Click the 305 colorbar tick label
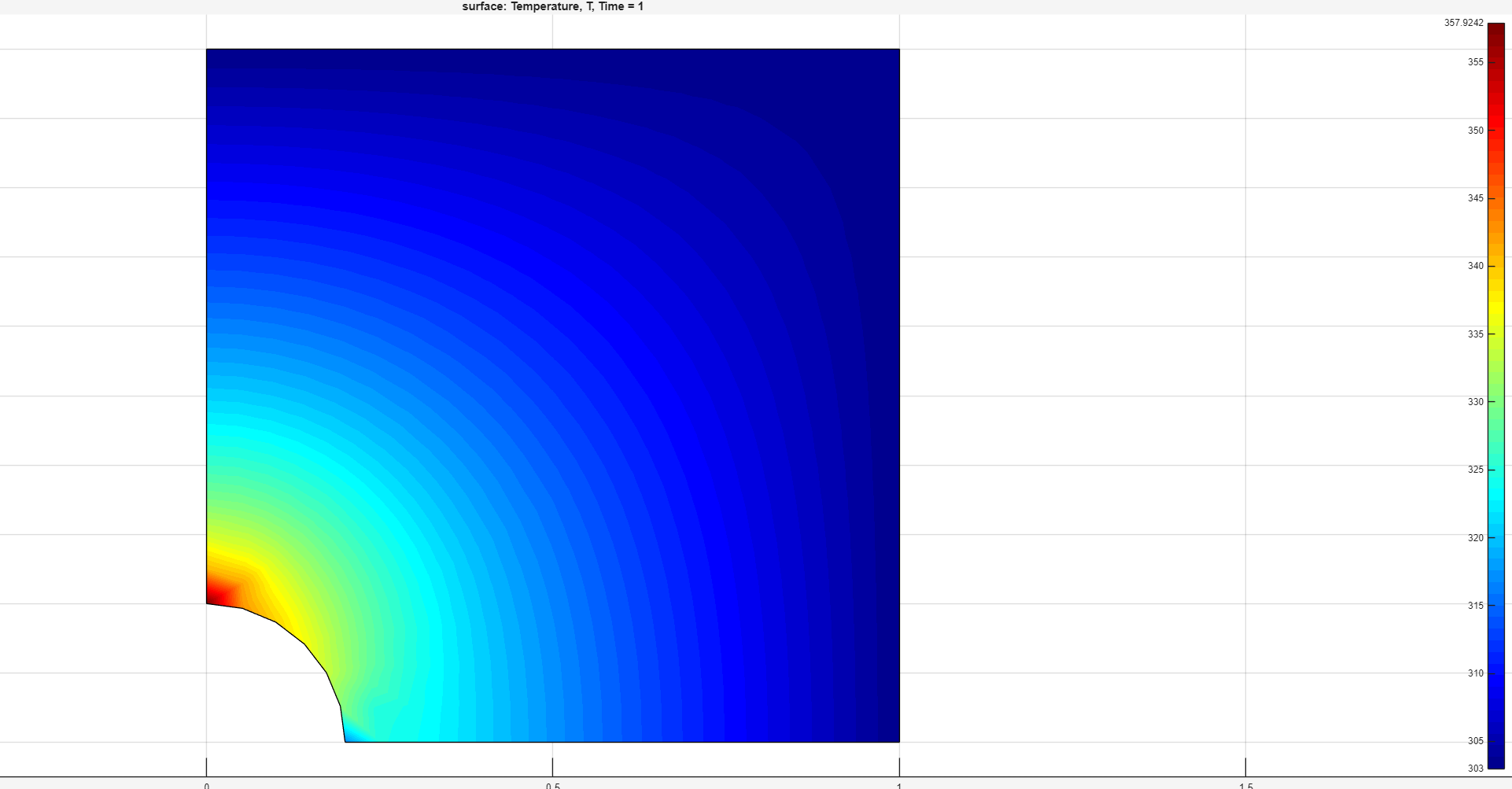This screenshot has width=1512, height=789. [x=1475, y=741]
